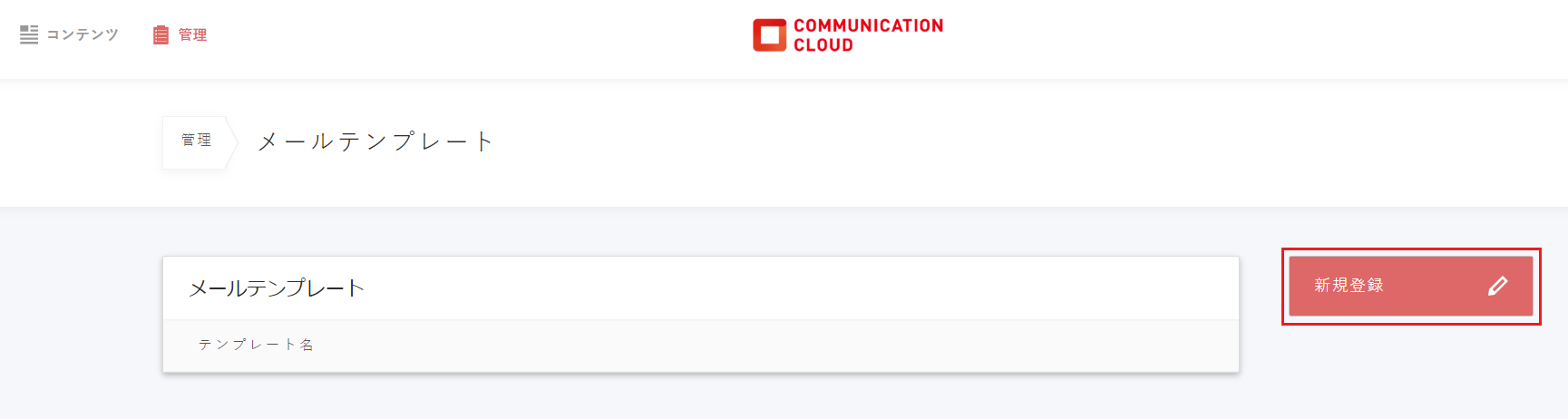The height and width of the screenshot is (419, 1568).
Task: Click the large メールテンプレート page title
Action: pyautogui.click(x=375, y=141)
